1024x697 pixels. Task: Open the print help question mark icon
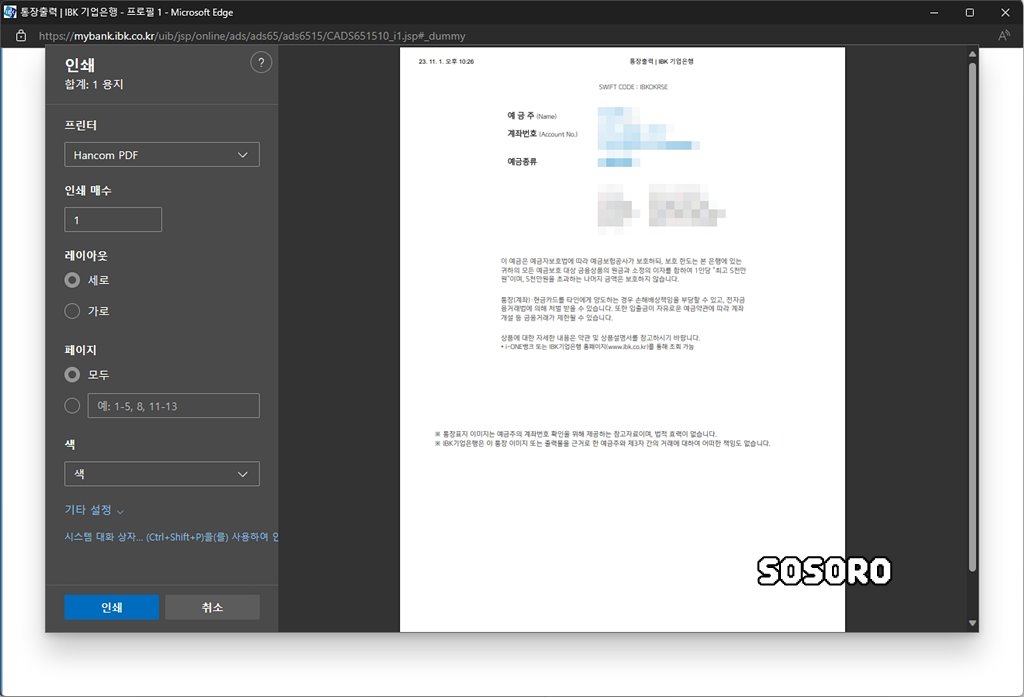tap(261, 63)
